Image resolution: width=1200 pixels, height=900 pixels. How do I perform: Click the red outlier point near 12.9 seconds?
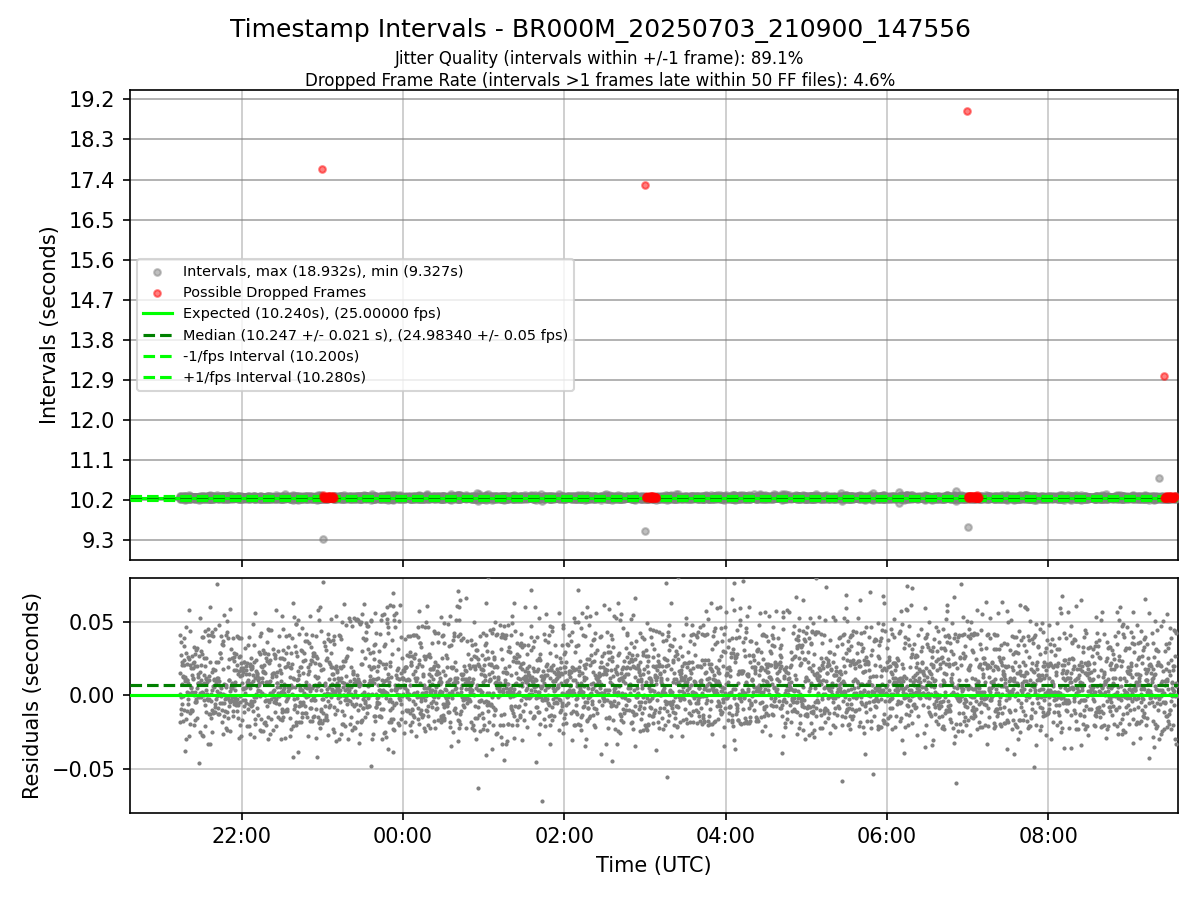click(1164, 376)
